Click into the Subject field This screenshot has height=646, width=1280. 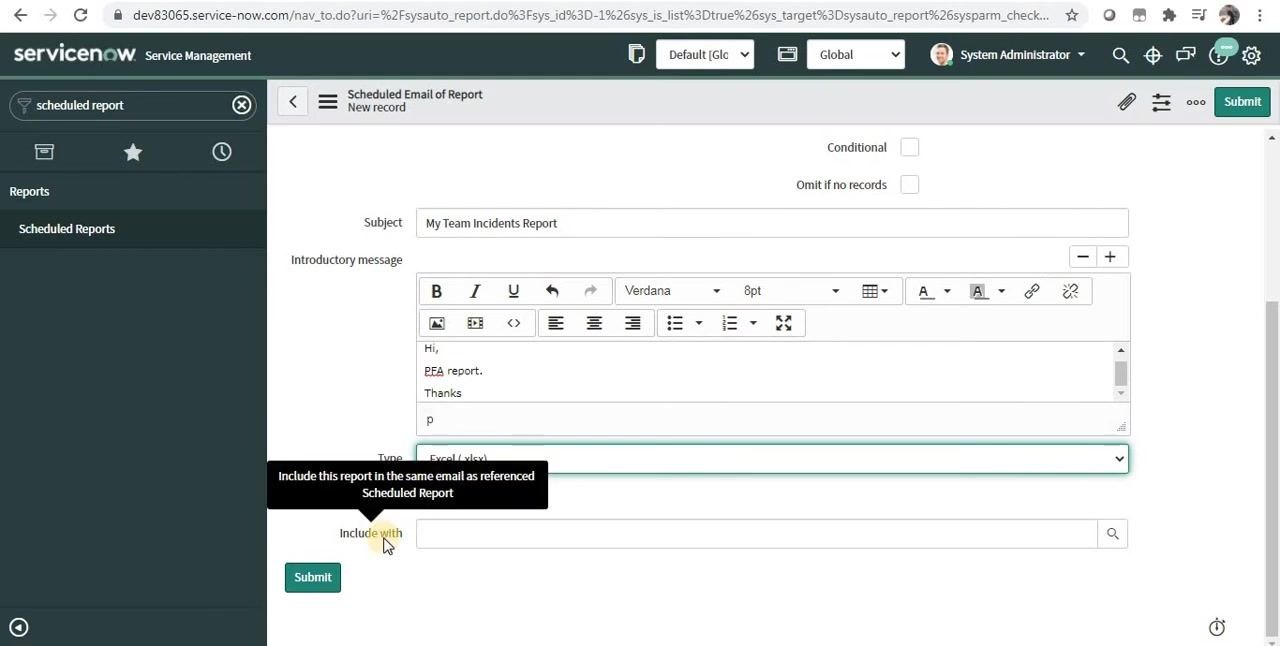(x=772, y=223)
